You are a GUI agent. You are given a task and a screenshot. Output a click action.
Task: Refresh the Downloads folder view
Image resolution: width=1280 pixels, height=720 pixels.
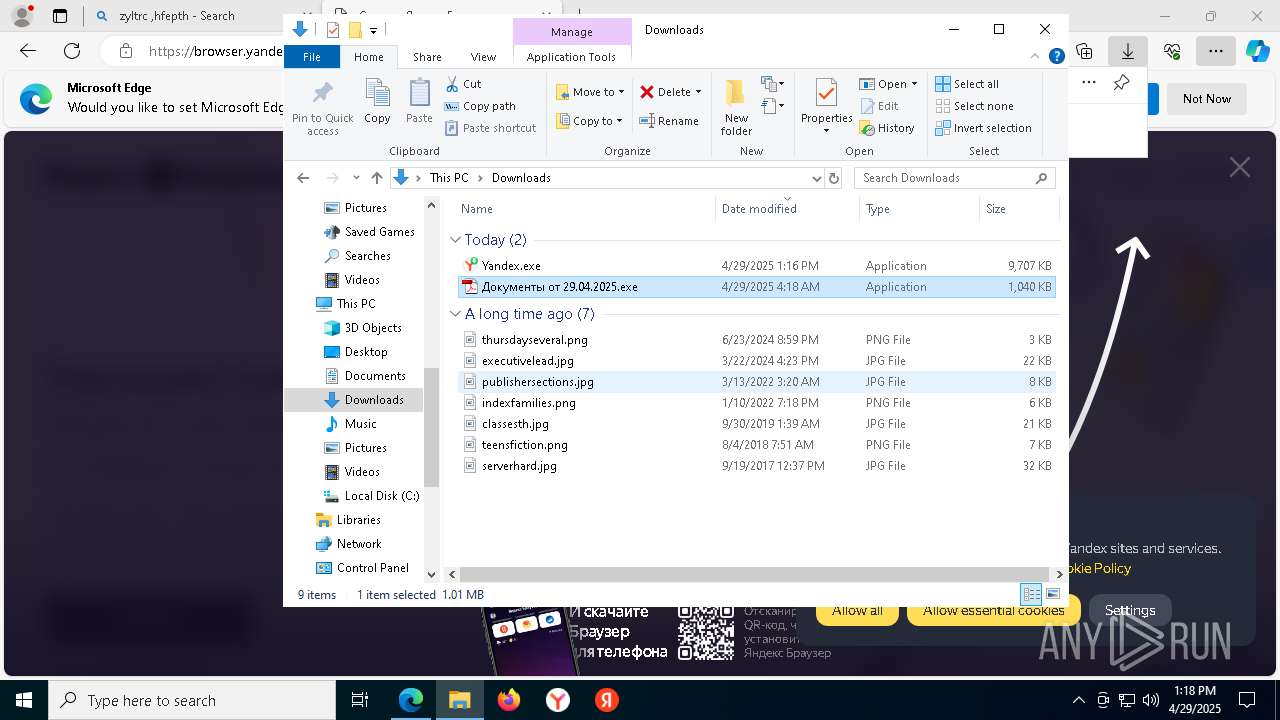click(834, 178)
